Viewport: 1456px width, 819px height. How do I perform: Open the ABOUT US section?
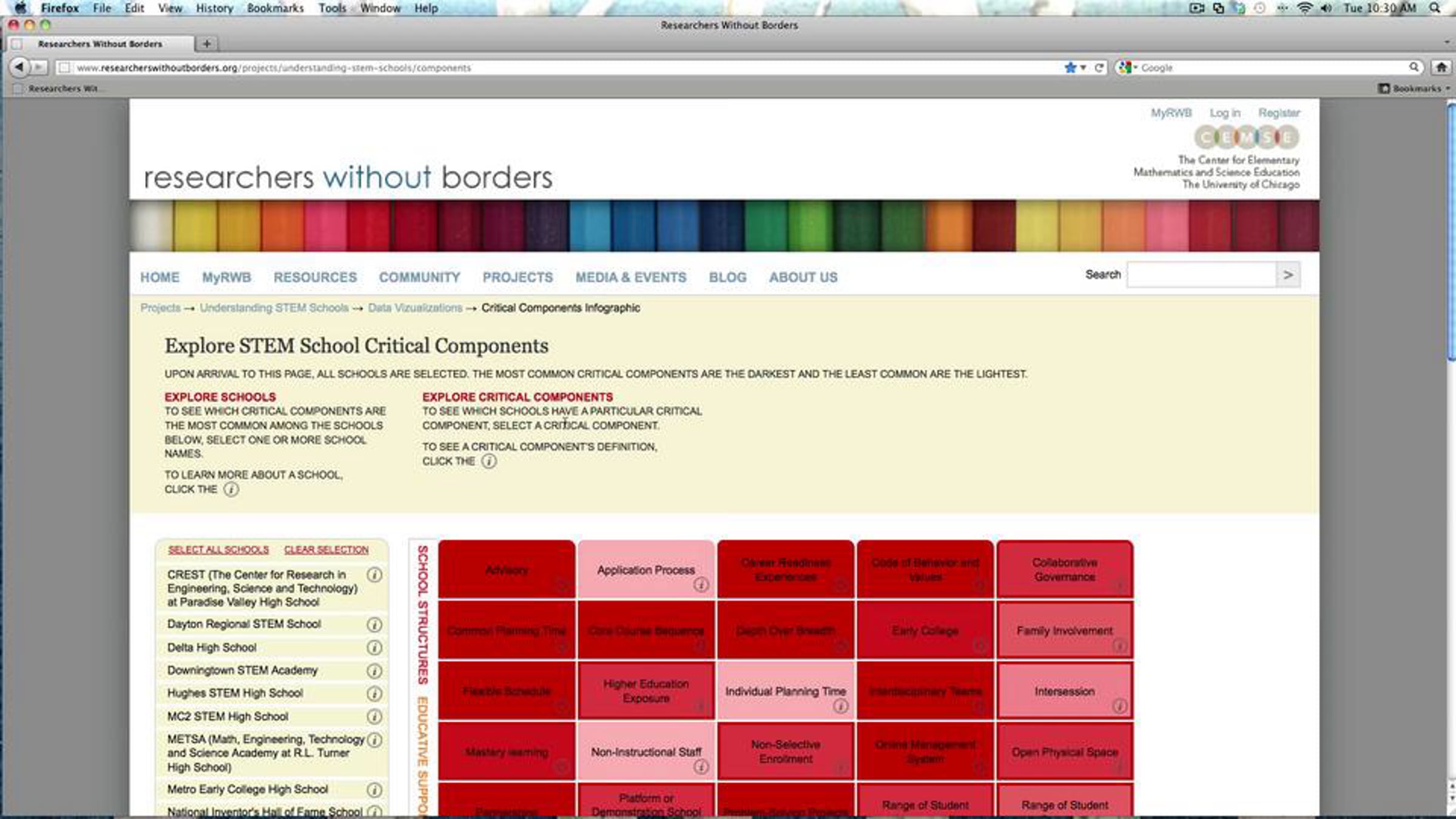point(803,277)
